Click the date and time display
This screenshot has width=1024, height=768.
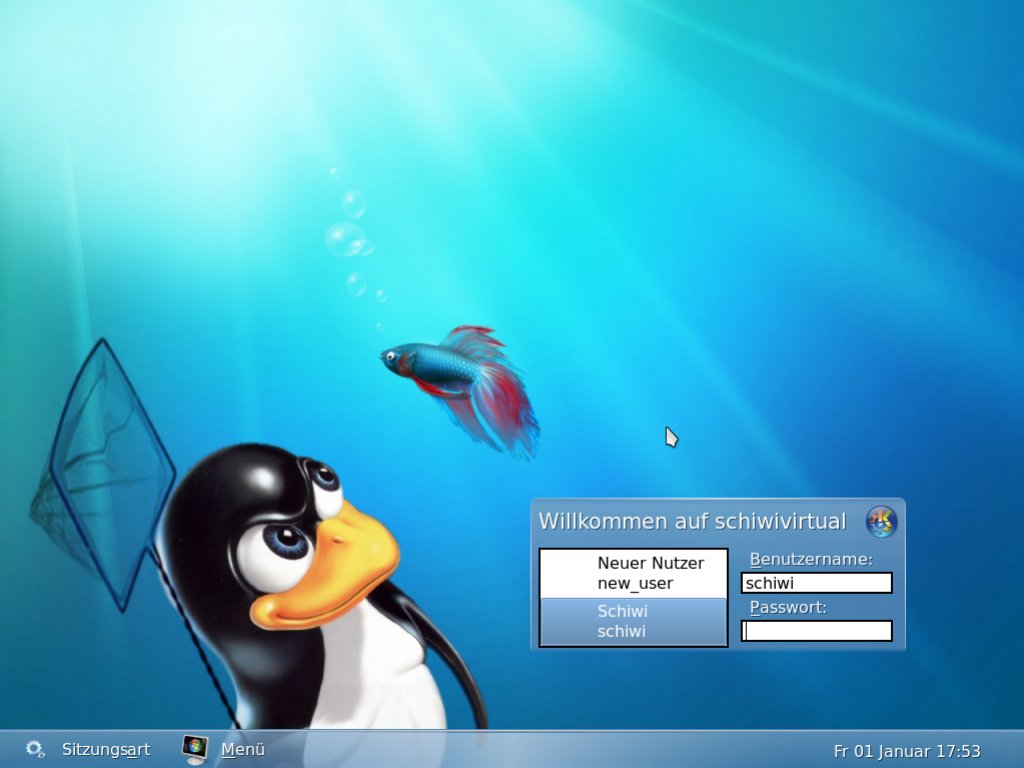click(x=907, y=751)
